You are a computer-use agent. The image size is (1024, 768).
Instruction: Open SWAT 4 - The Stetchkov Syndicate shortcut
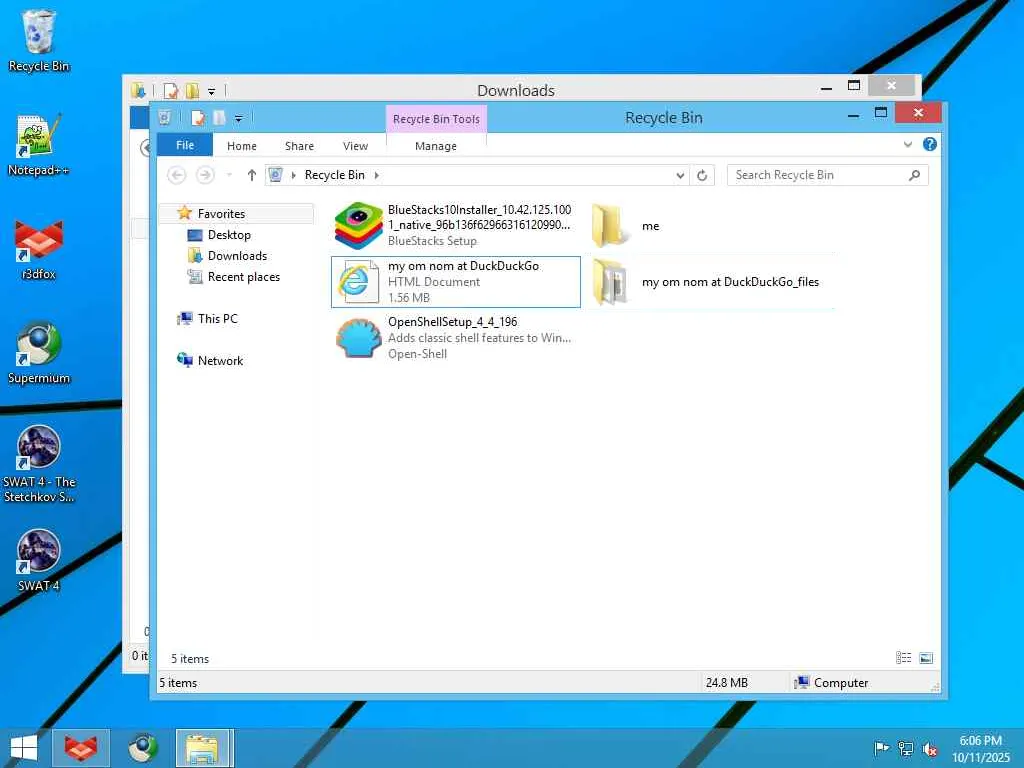click(x=39, y=464)
